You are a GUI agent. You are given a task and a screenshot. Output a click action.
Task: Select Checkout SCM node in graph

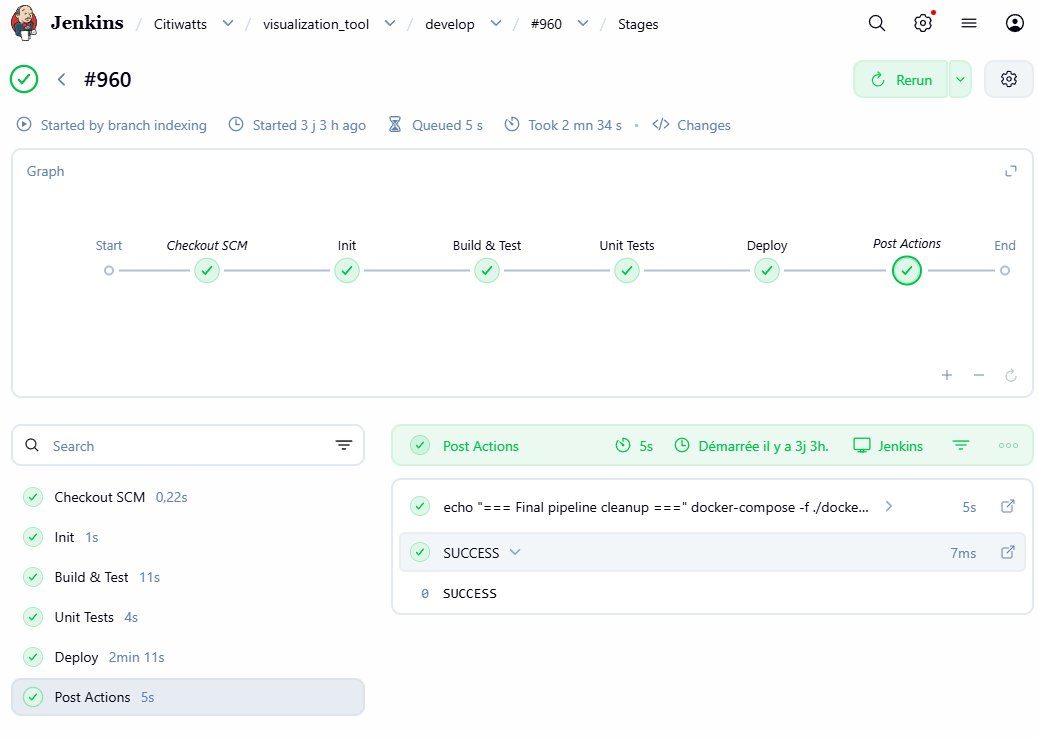click(207, 270)
